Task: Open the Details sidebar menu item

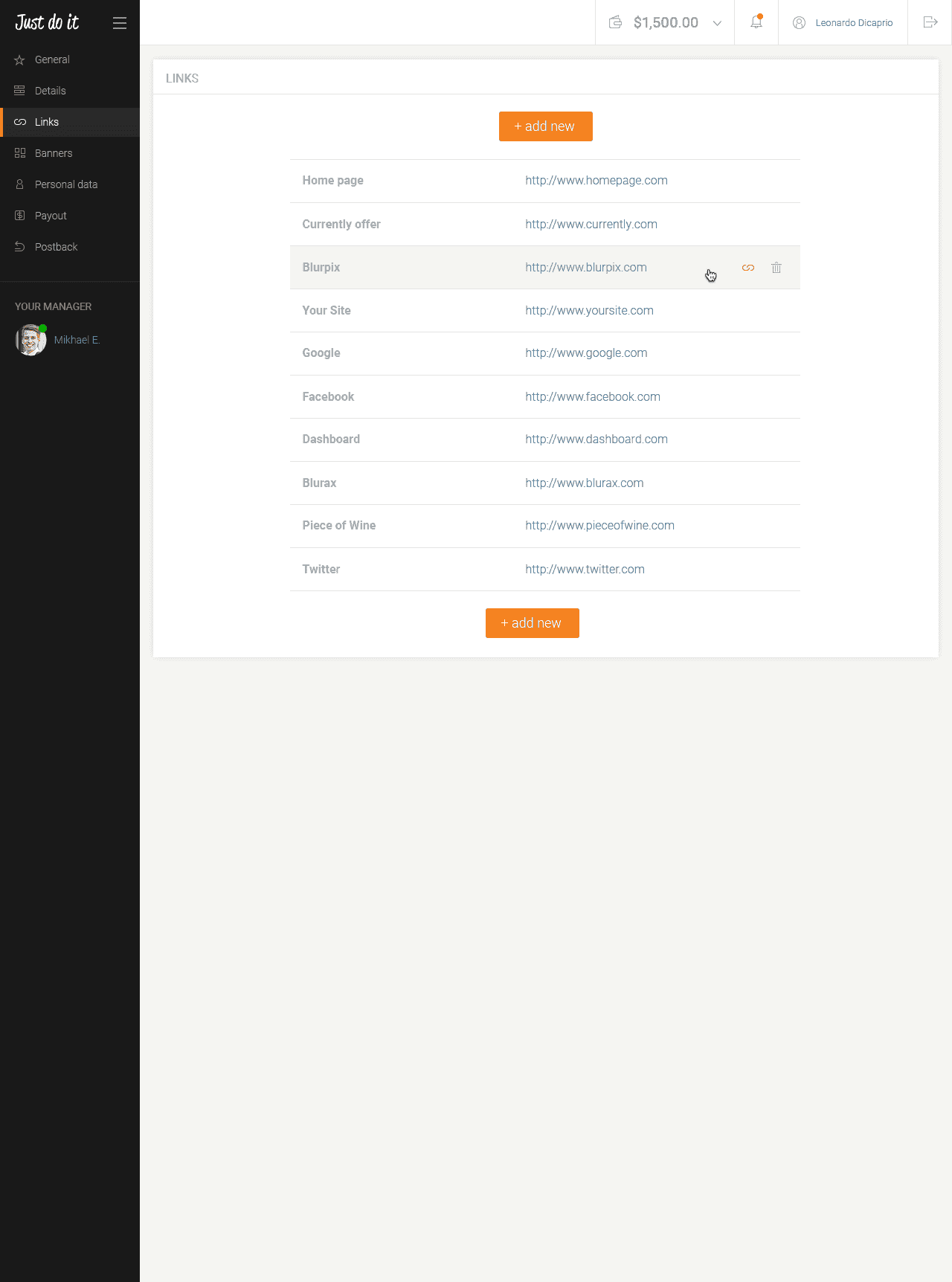Action: [51, 91]
